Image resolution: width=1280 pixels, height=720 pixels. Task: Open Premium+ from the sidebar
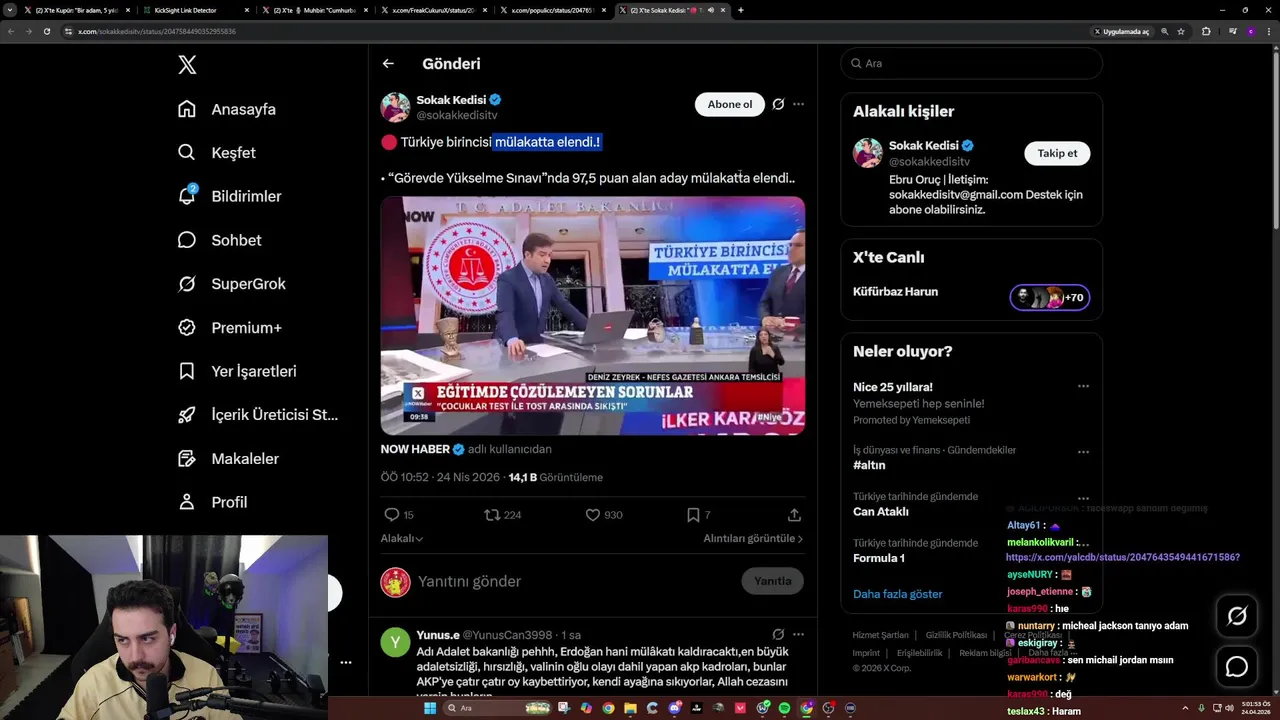[x=230, y=327]
